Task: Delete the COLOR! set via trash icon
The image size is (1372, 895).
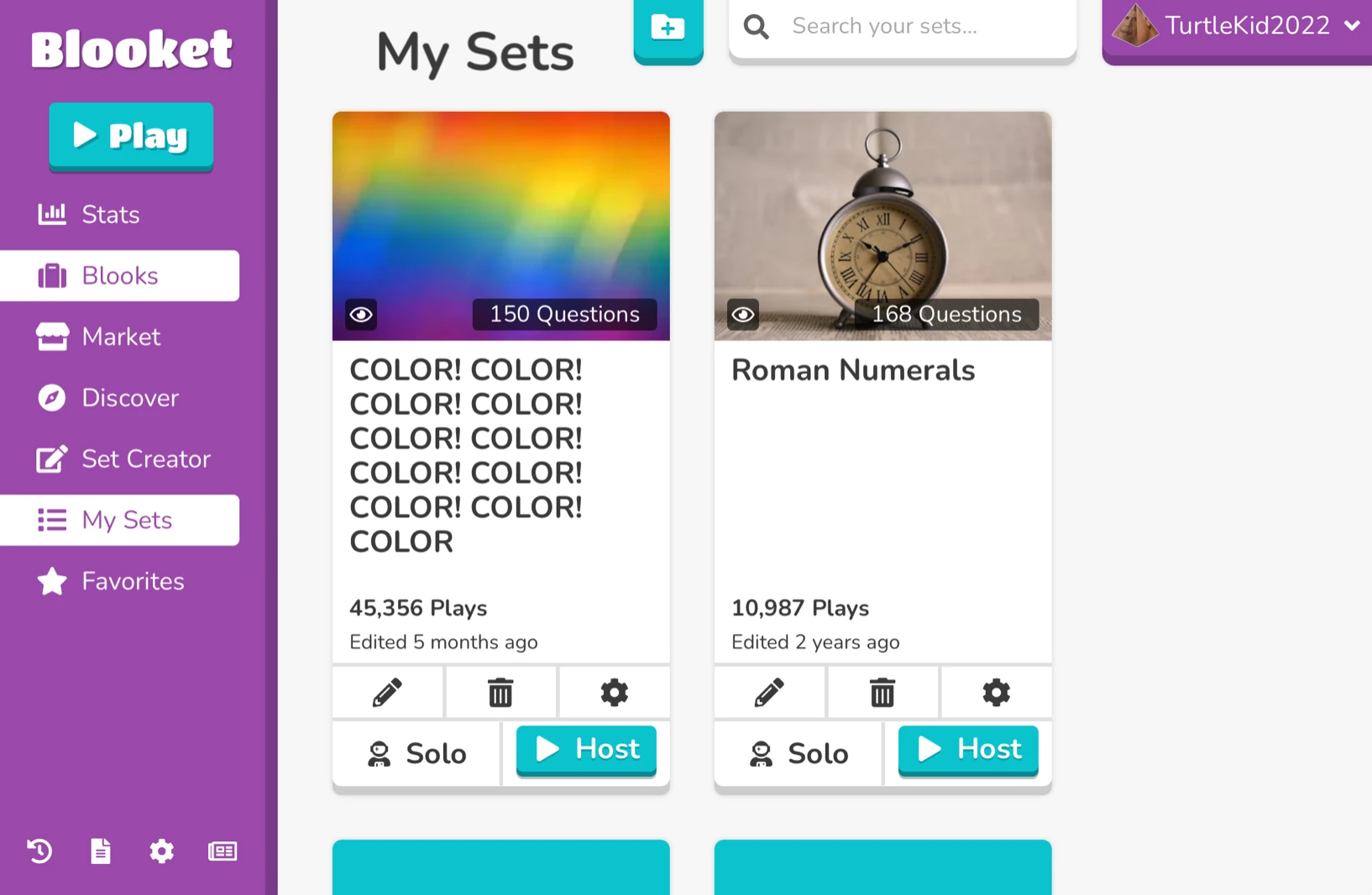Action: point(500,693)
